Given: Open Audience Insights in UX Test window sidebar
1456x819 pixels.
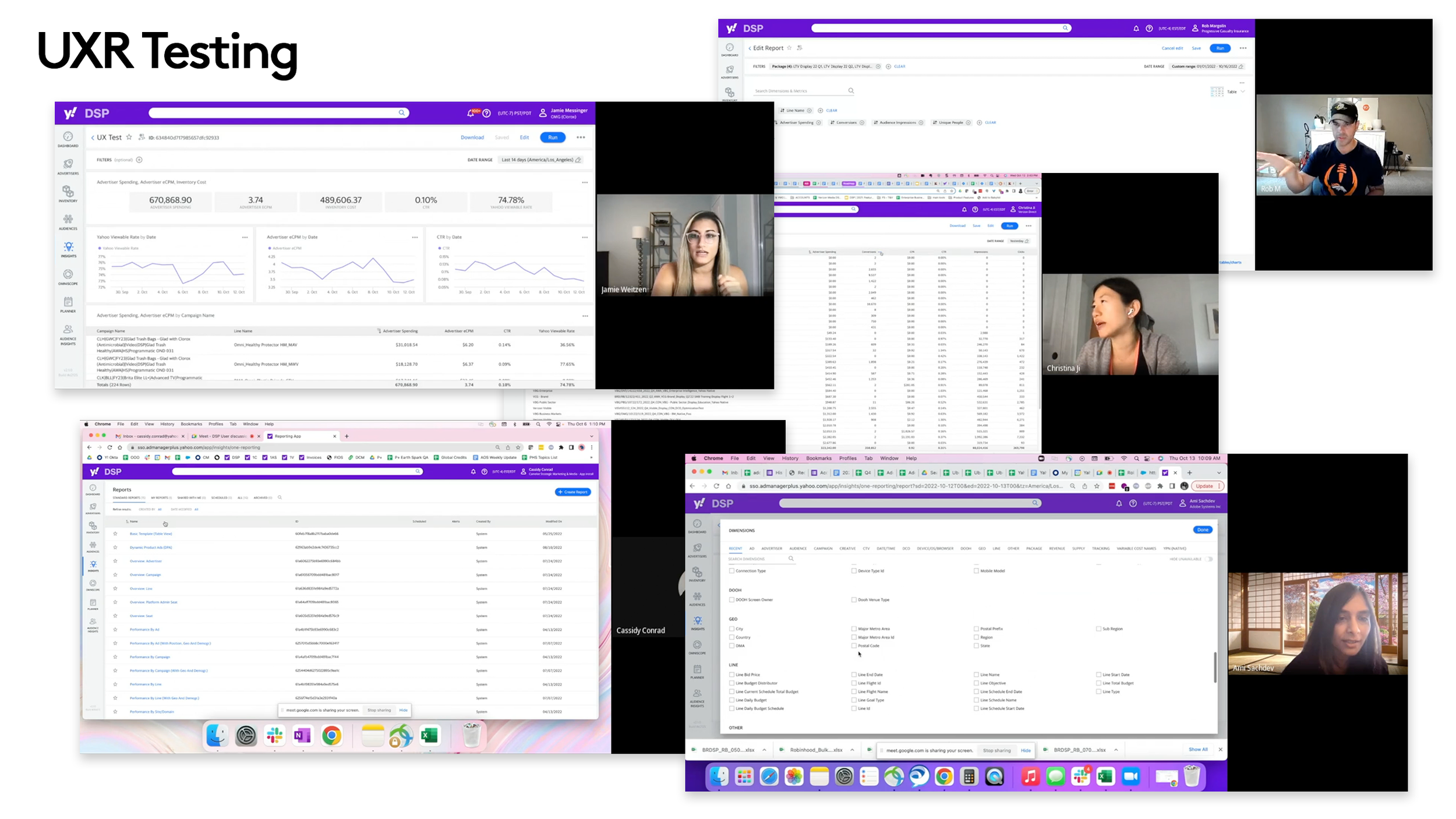Looking at the screenshot, I should tap(68, 334).
